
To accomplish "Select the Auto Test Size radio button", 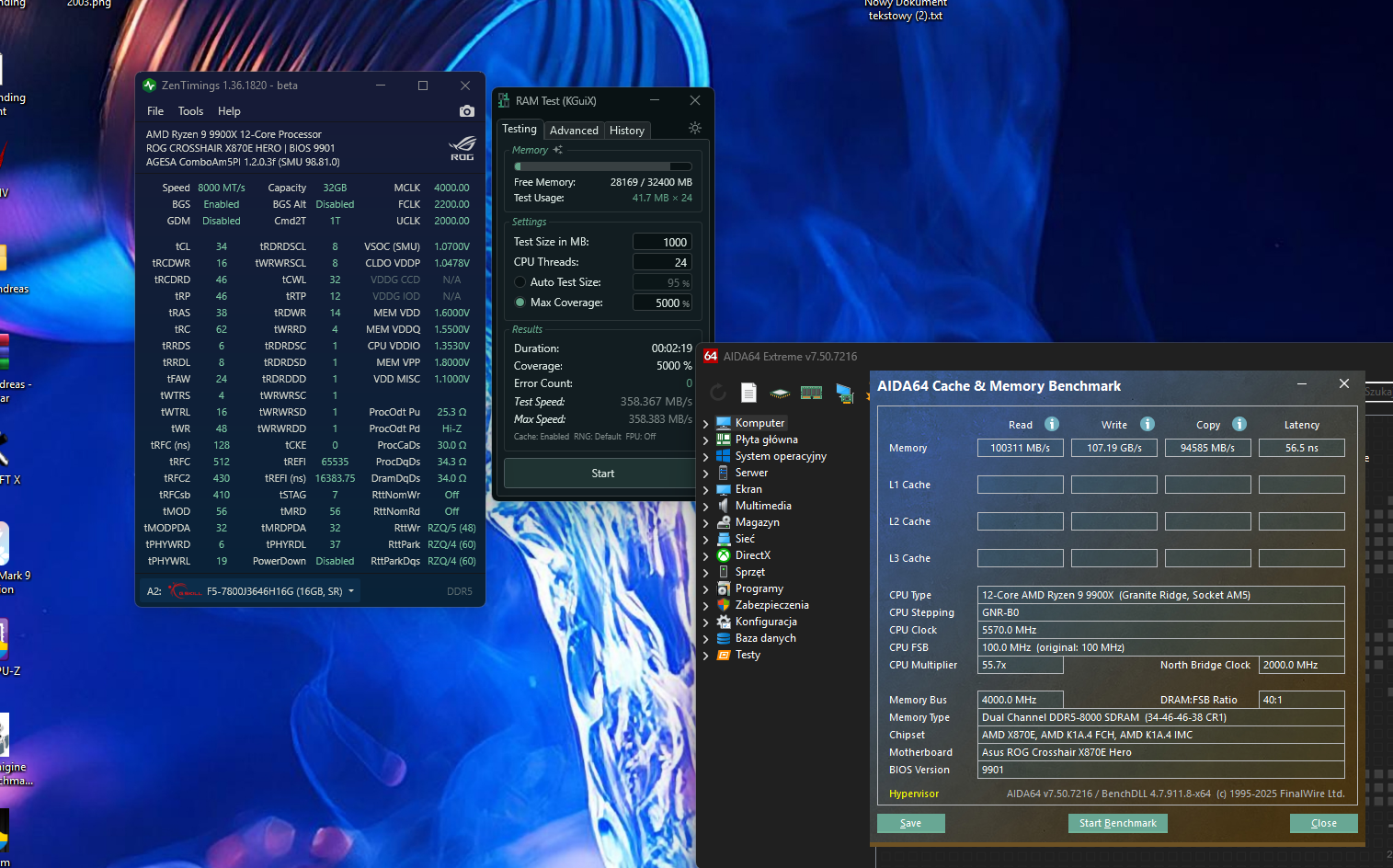I will pos(520,282).
